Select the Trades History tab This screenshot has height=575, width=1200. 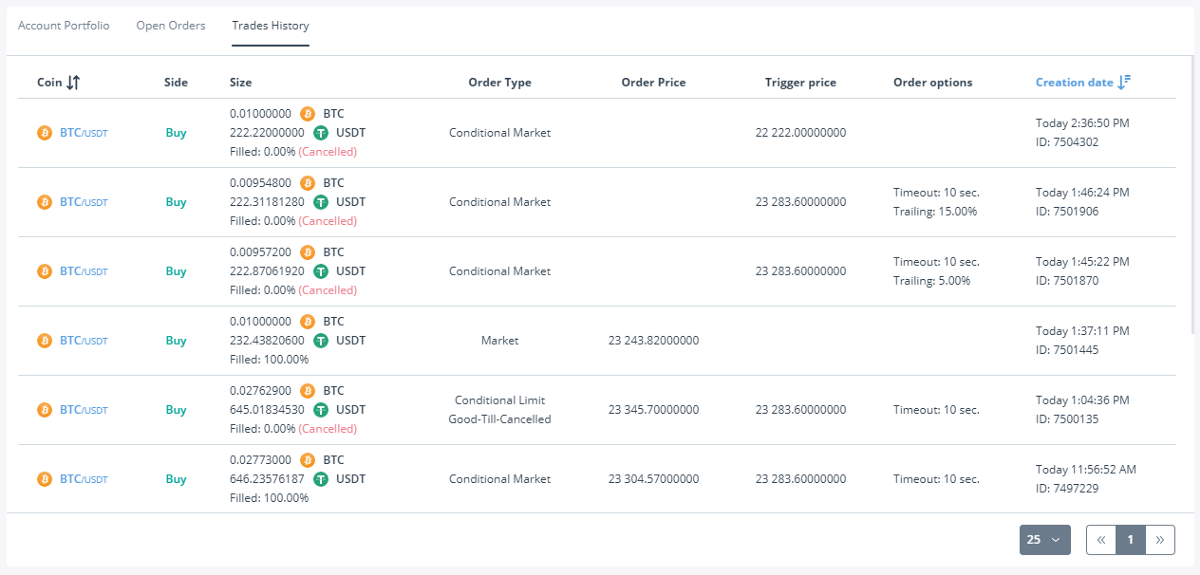(270, 26)
